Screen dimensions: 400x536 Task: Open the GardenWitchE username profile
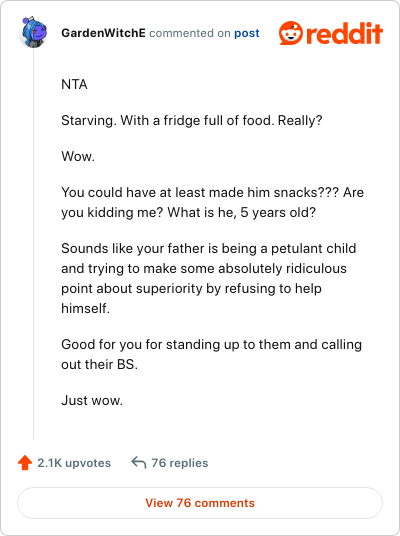point(103,33)
